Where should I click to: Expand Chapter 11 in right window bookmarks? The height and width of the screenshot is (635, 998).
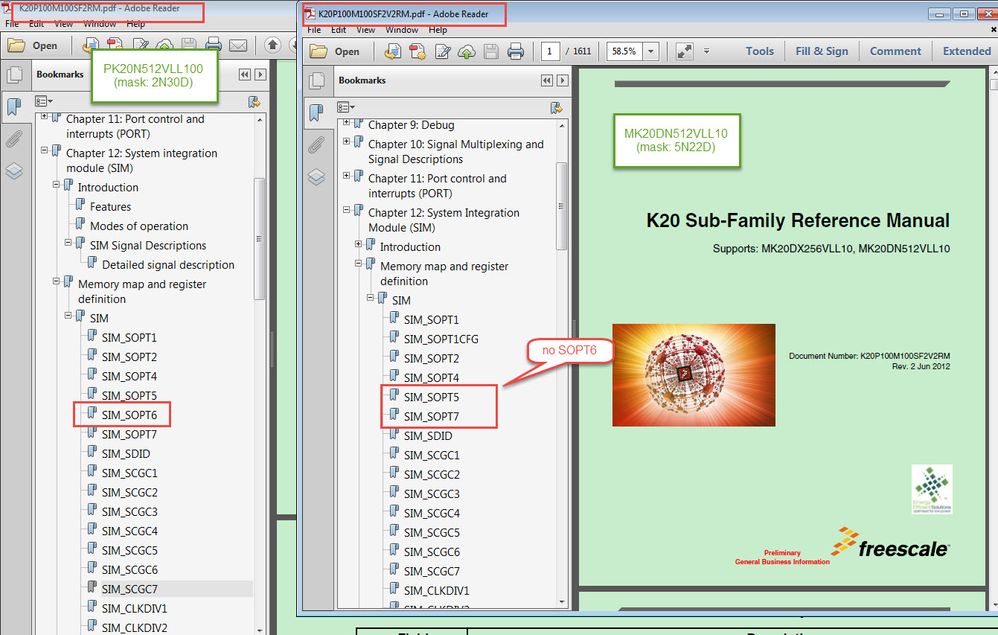[x=346, y=176]
